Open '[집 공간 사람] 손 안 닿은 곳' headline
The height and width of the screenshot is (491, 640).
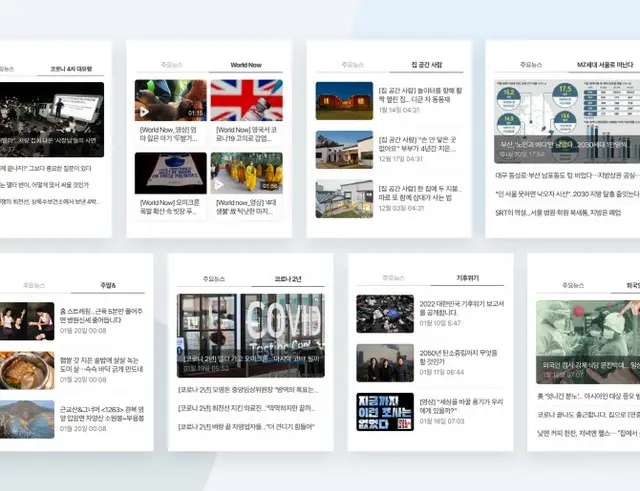point(417,144)
